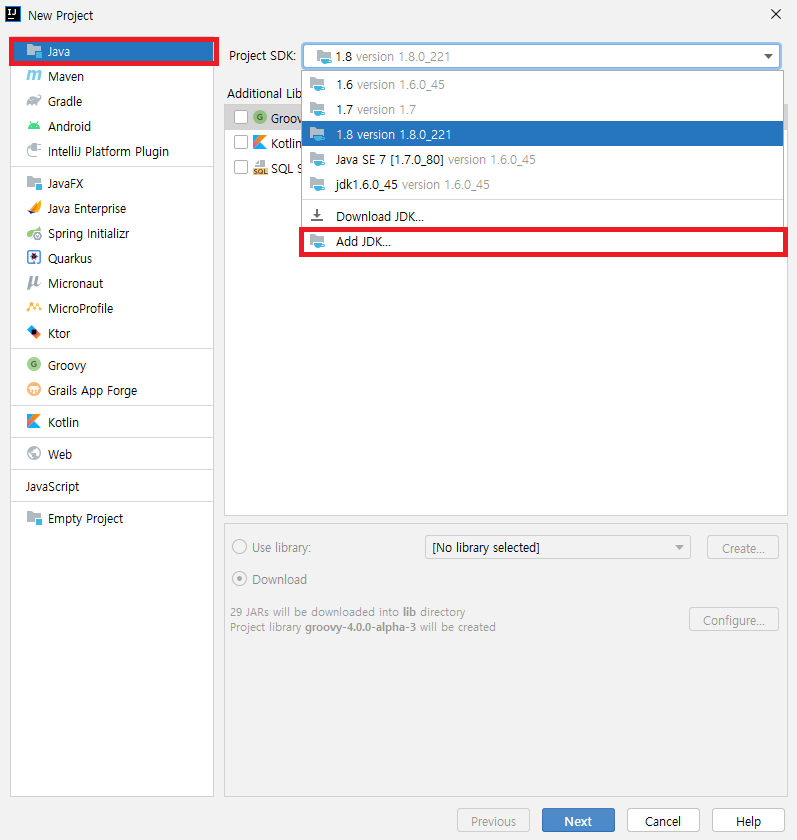Select 'Java Enterprise' project type

[87, 208]
